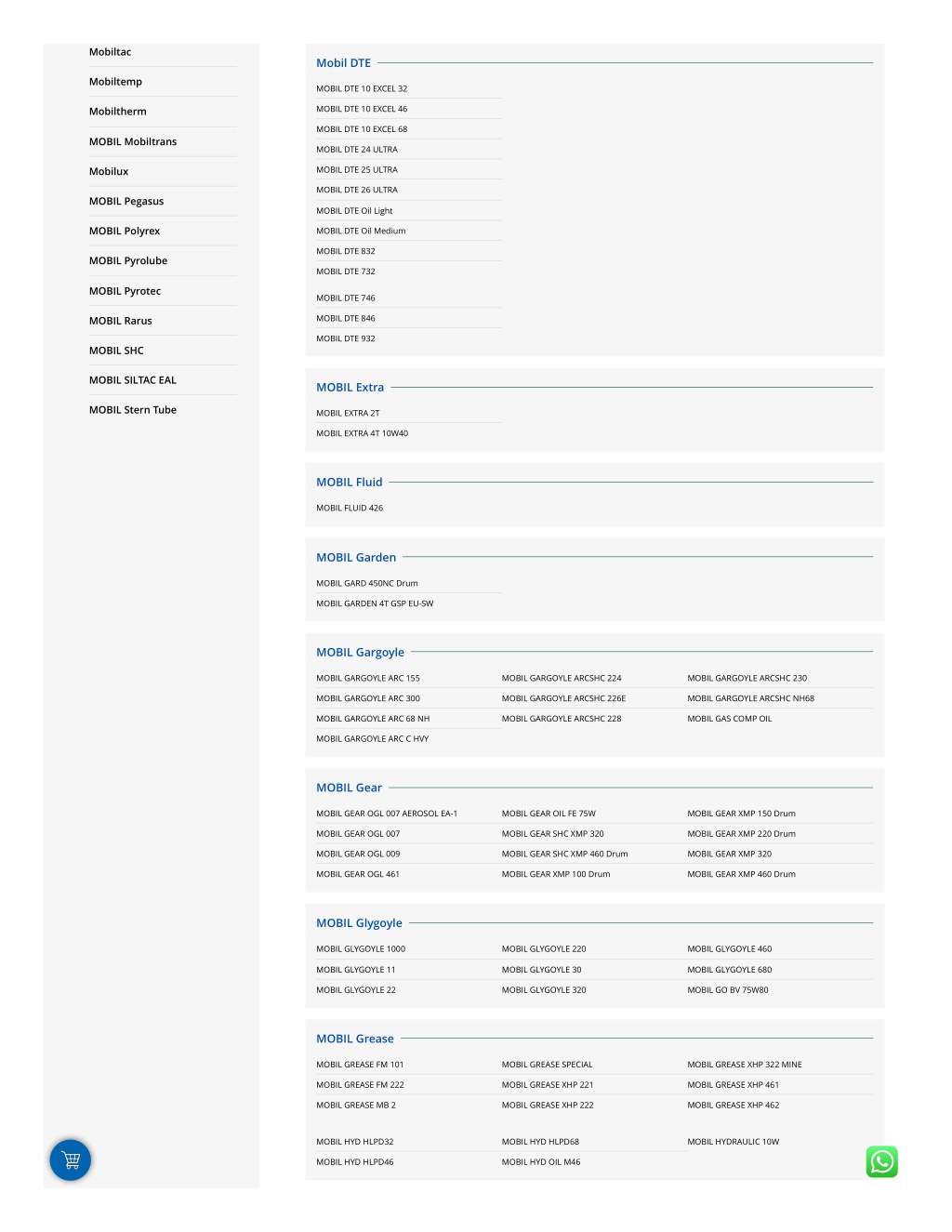Image resolution: width=952 pixels, height=1232 pixels.
Task: Open the MOBIL Fluid section heading
Action: [349, 483]
